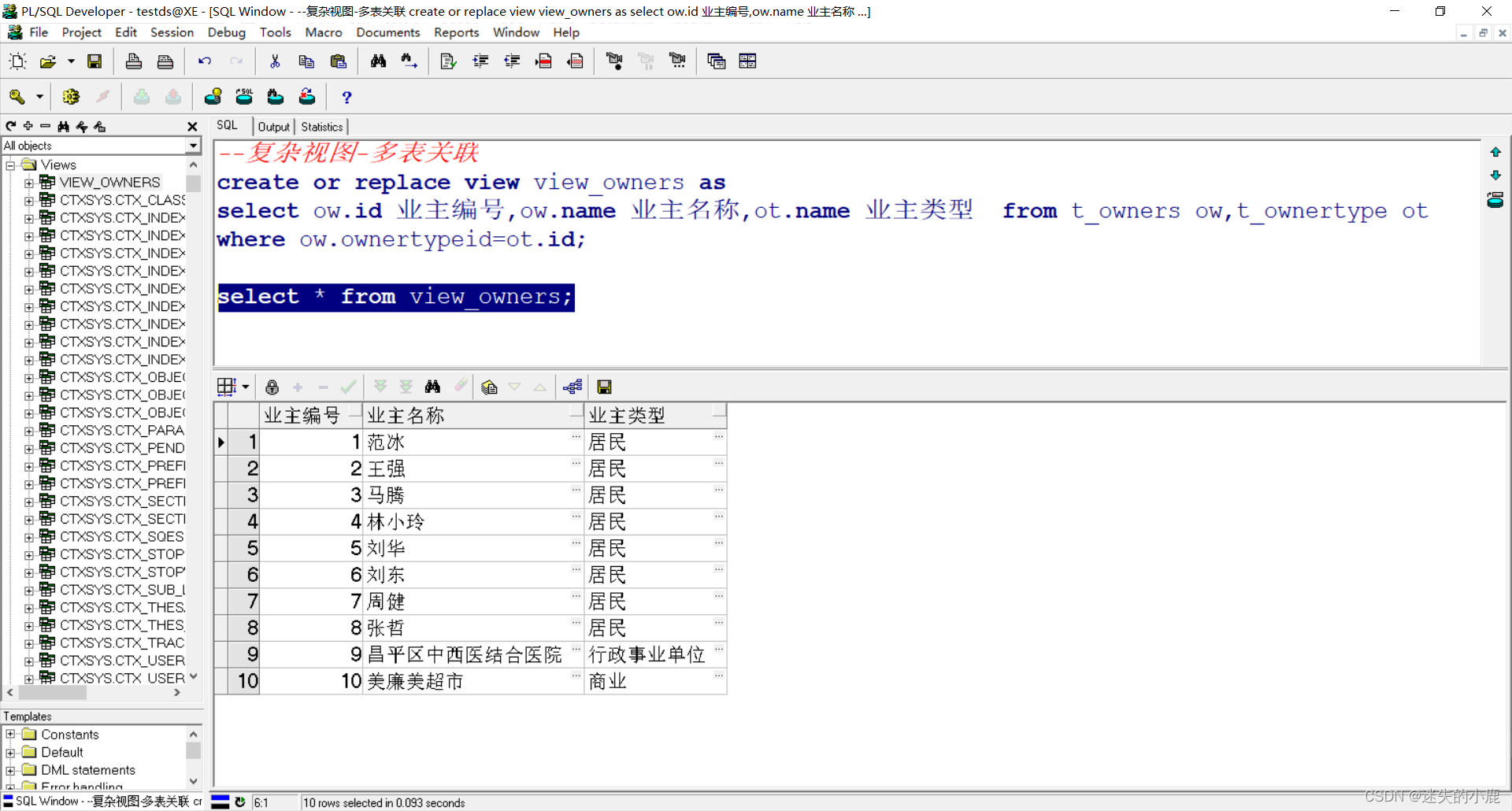Open the File menu

tap(39, 32)
